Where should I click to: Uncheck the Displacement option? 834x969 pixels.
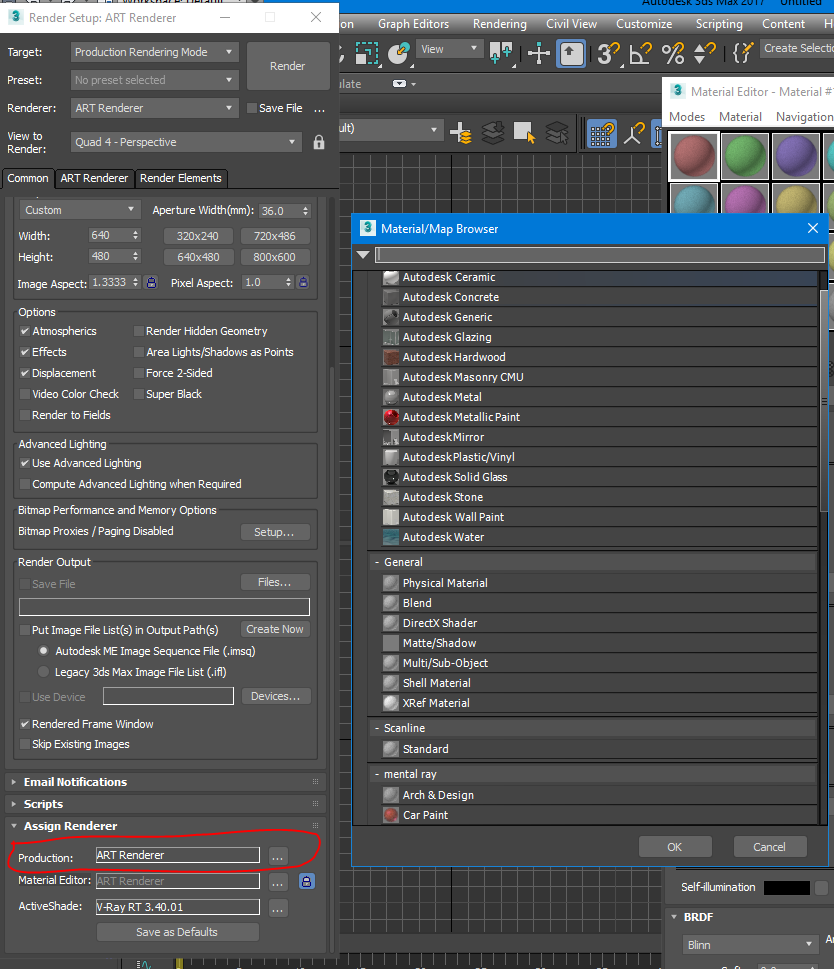25,373
